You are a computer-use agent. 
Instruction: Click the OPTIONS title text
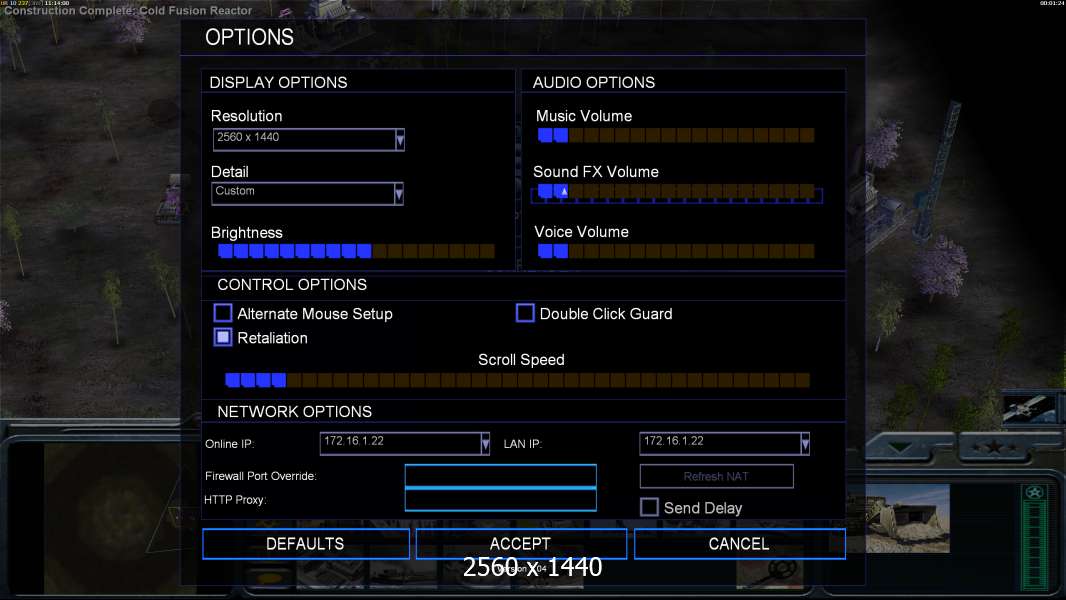[250, 37]
